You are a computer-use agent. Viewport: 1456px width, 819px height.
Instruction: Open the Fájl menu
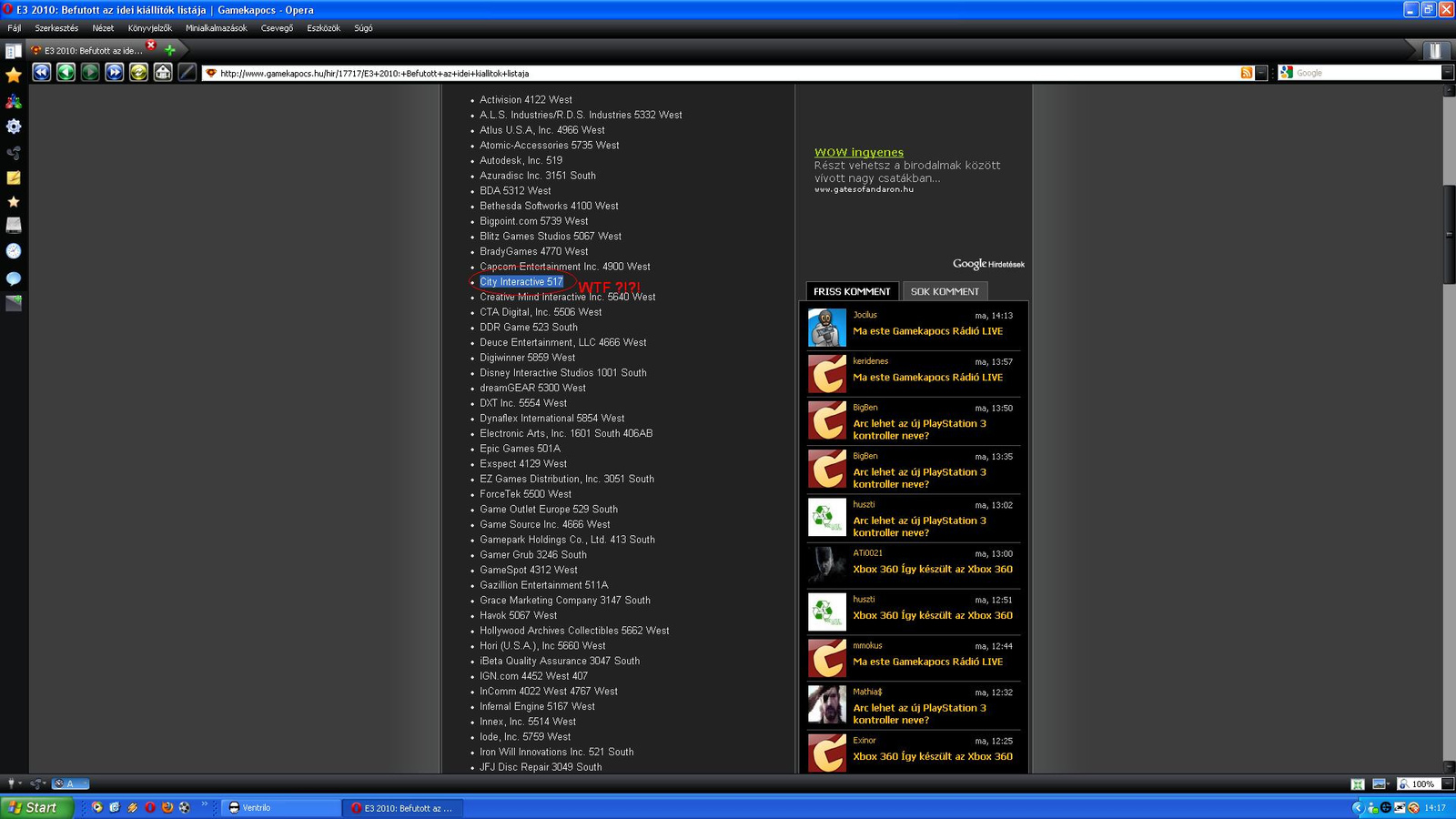coord(15,28)
